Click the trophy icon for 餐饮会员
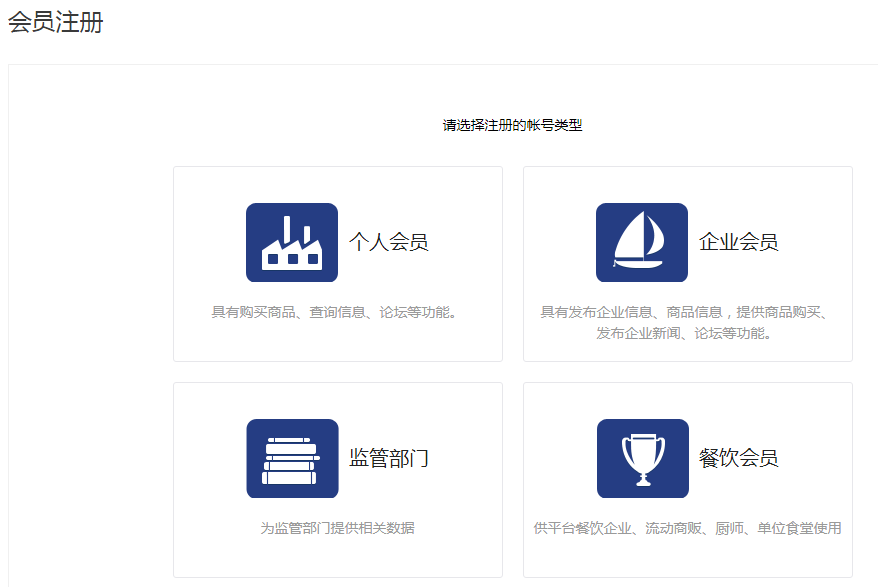 tap(643, 458)
